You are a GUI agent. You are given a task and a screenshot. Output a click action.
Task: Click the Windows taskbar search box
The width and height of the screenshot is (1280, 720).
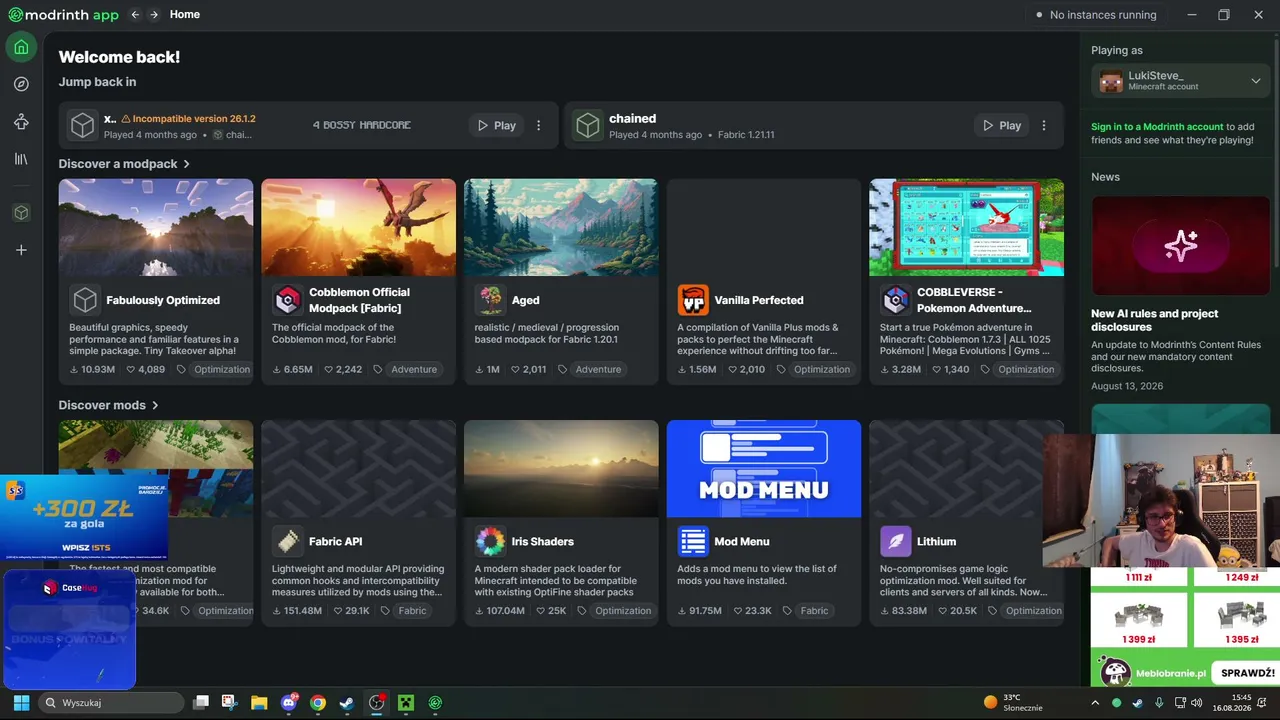point(112,703)
